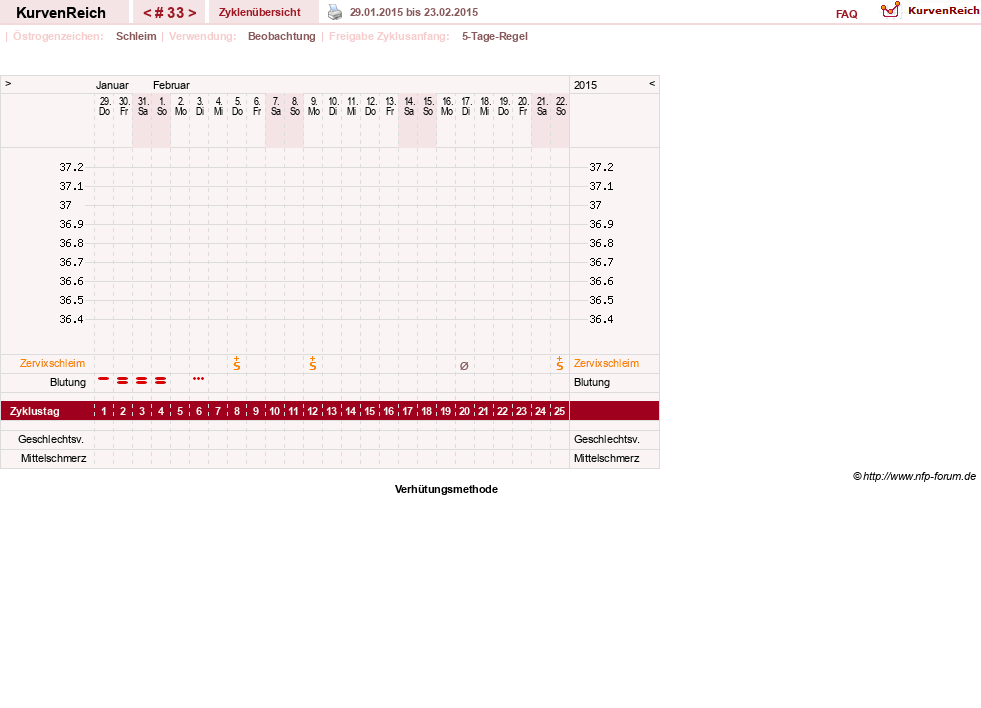Click the S+ mucus symbol on cycle day 12
This screenshot has height=708, width=981.
(313, 363)
